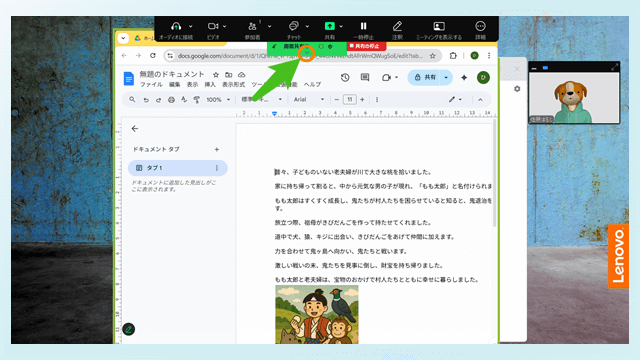Open the 100% zoom dropdown
Viewport: 640px width, 360px height.
click(218, 100)
